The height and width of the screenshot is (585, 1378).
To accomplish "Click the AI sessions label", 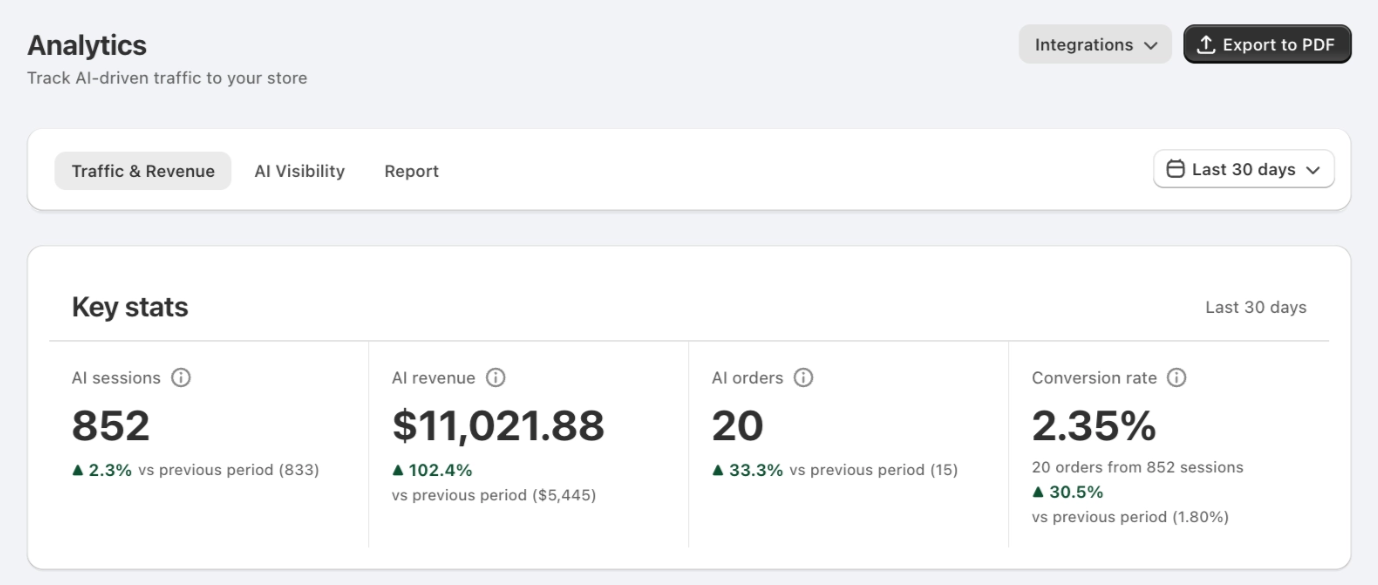I will point(116,378).
